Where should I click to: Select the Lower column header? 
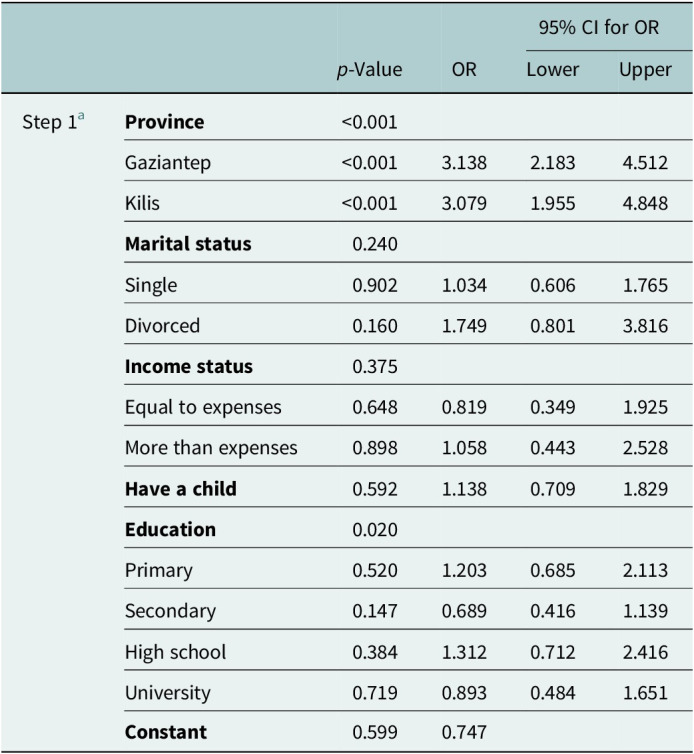click(553, 70)
